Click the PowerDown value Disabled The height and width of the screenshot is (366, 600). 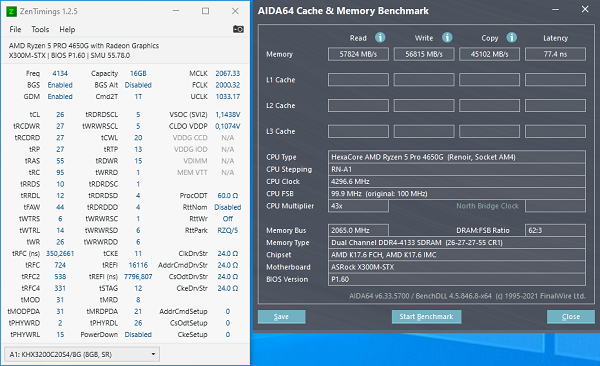(138, 335)
